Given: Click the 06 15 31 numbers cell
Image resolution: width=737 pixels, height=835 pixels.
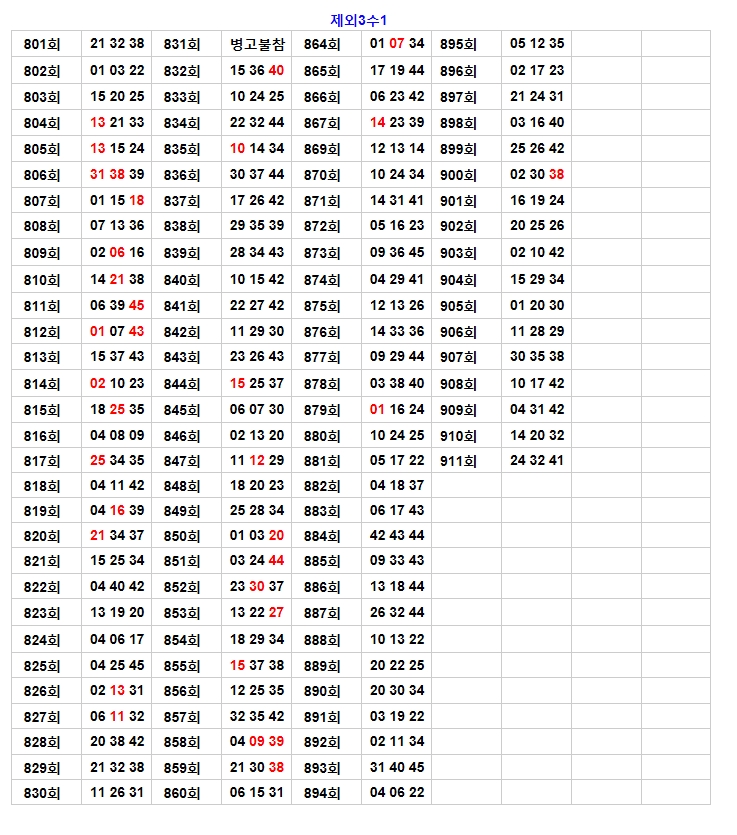Looking at the screenshot, I should point(257,793).
